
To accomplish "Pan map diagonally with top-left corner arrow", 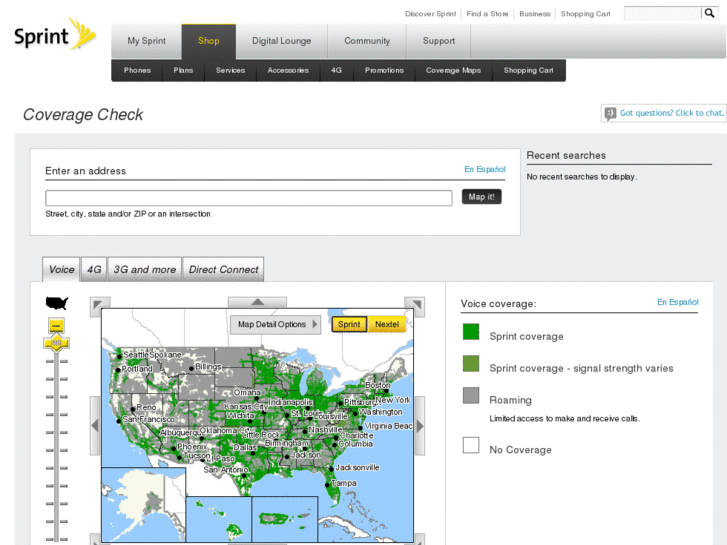I will point(99,306).
